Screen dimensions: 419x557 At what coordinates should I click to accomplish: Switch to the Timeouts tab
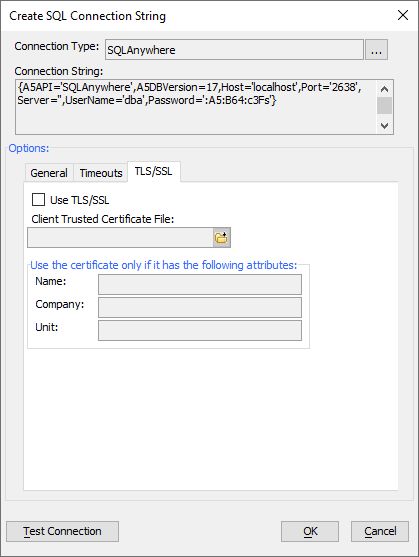(x=101, y=173)
